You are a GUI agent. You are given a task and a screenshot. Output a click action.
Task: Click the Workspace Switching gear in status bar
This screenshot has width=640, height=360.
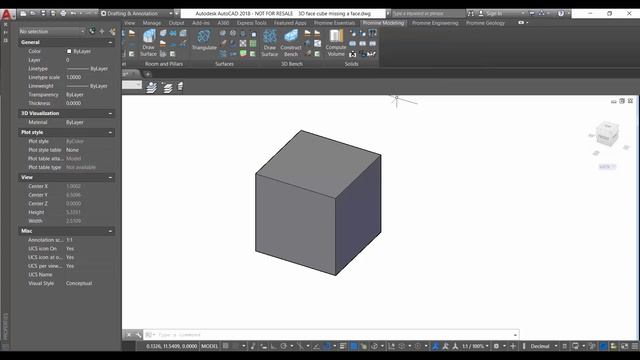pyautogui.click(x=496, y=346)
